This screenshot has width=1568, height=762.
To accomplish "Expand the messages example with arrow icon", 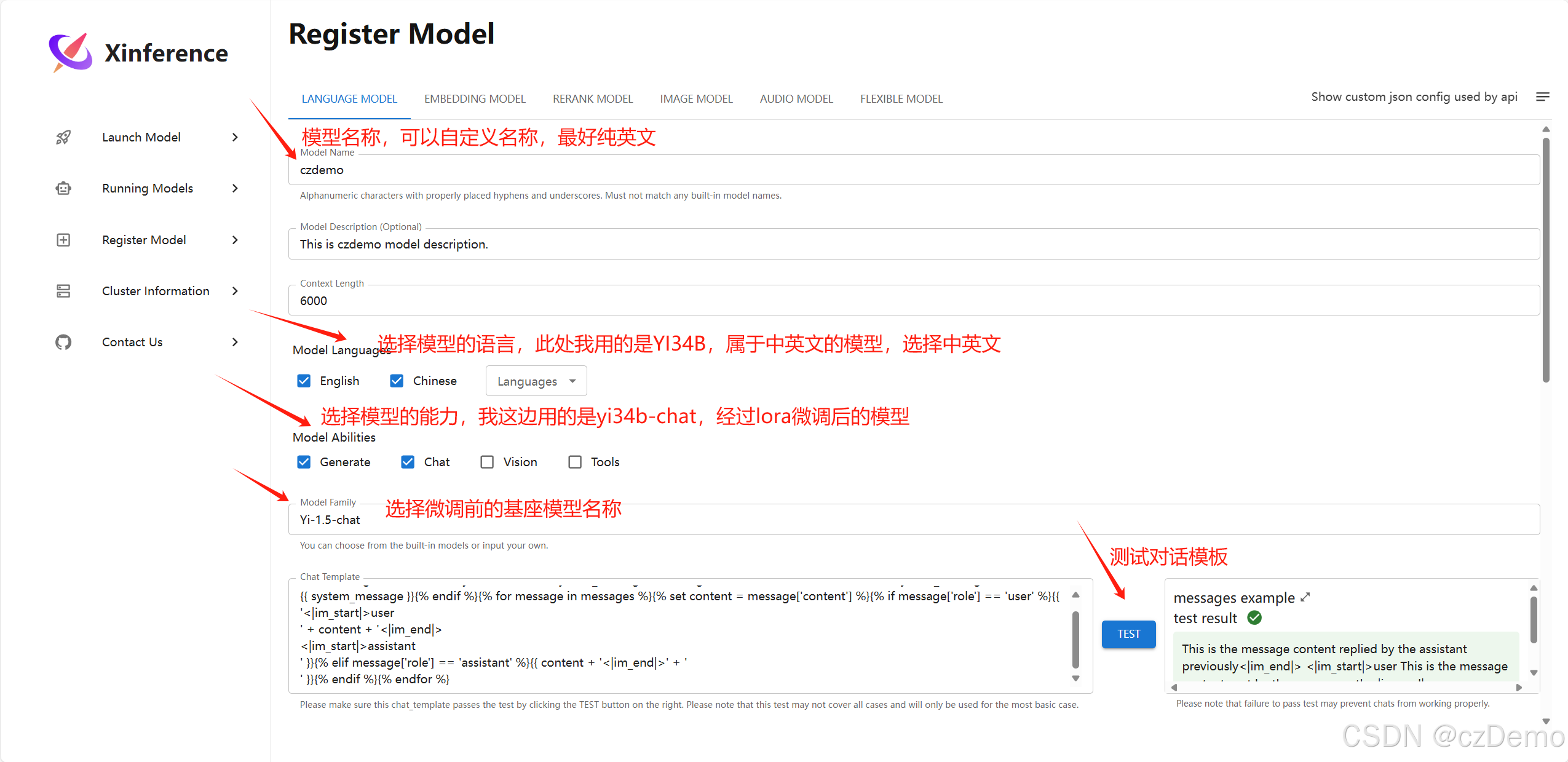I will click(1305, 597).
